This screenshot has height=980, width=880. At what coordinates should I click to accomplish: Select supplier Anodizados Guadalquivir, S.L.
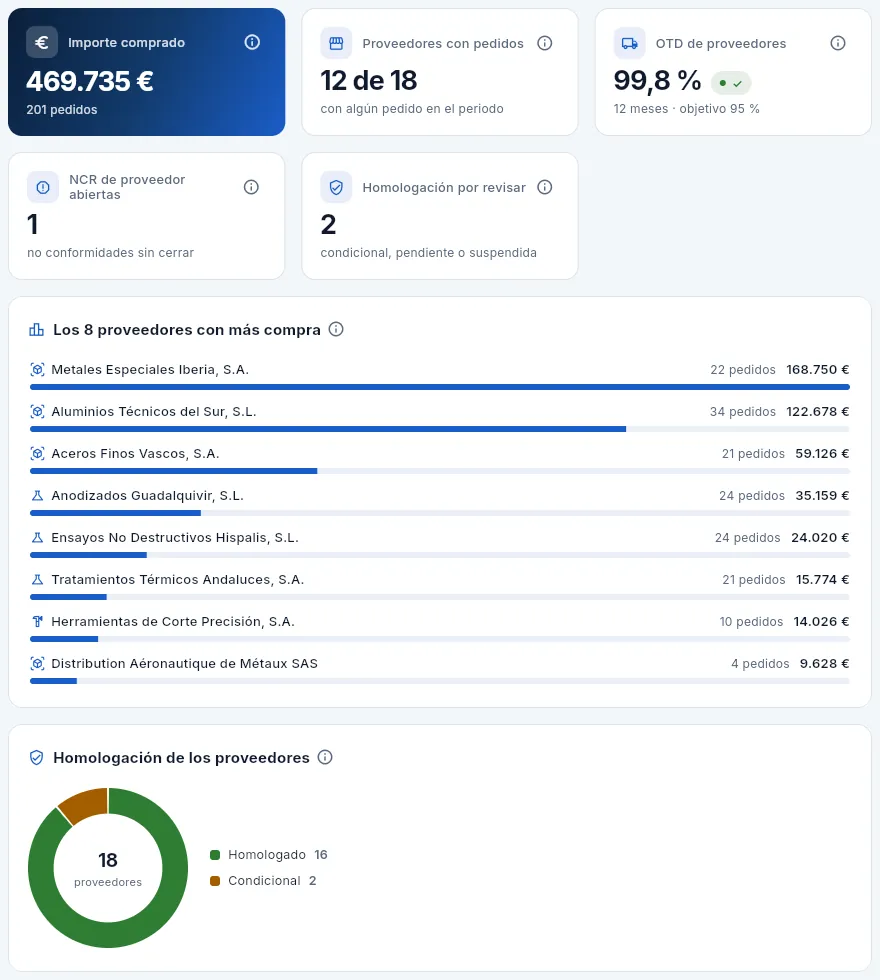[x=148, y=496]
